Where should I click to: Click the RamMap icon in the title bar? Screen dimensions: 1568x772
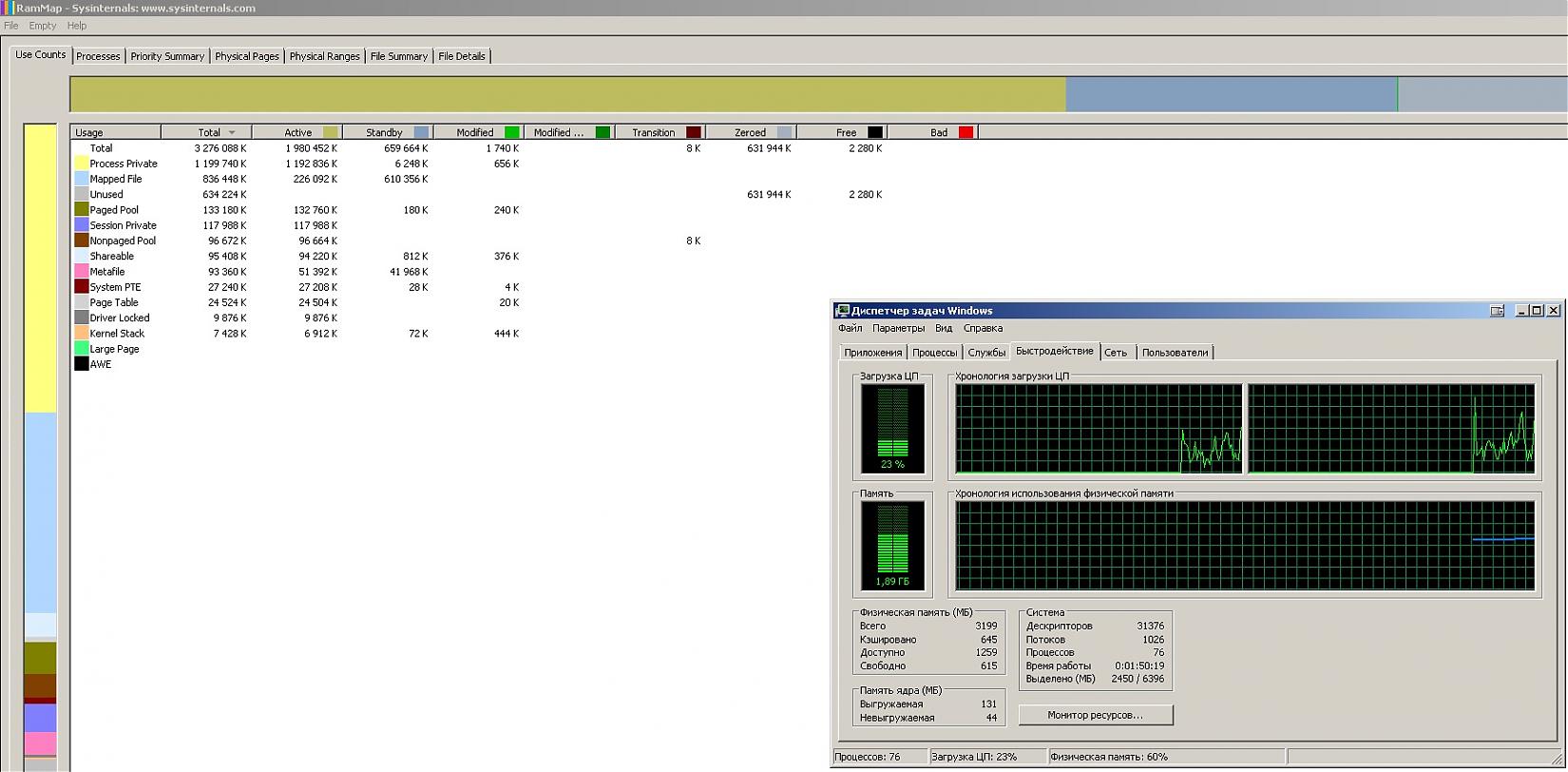8,8
